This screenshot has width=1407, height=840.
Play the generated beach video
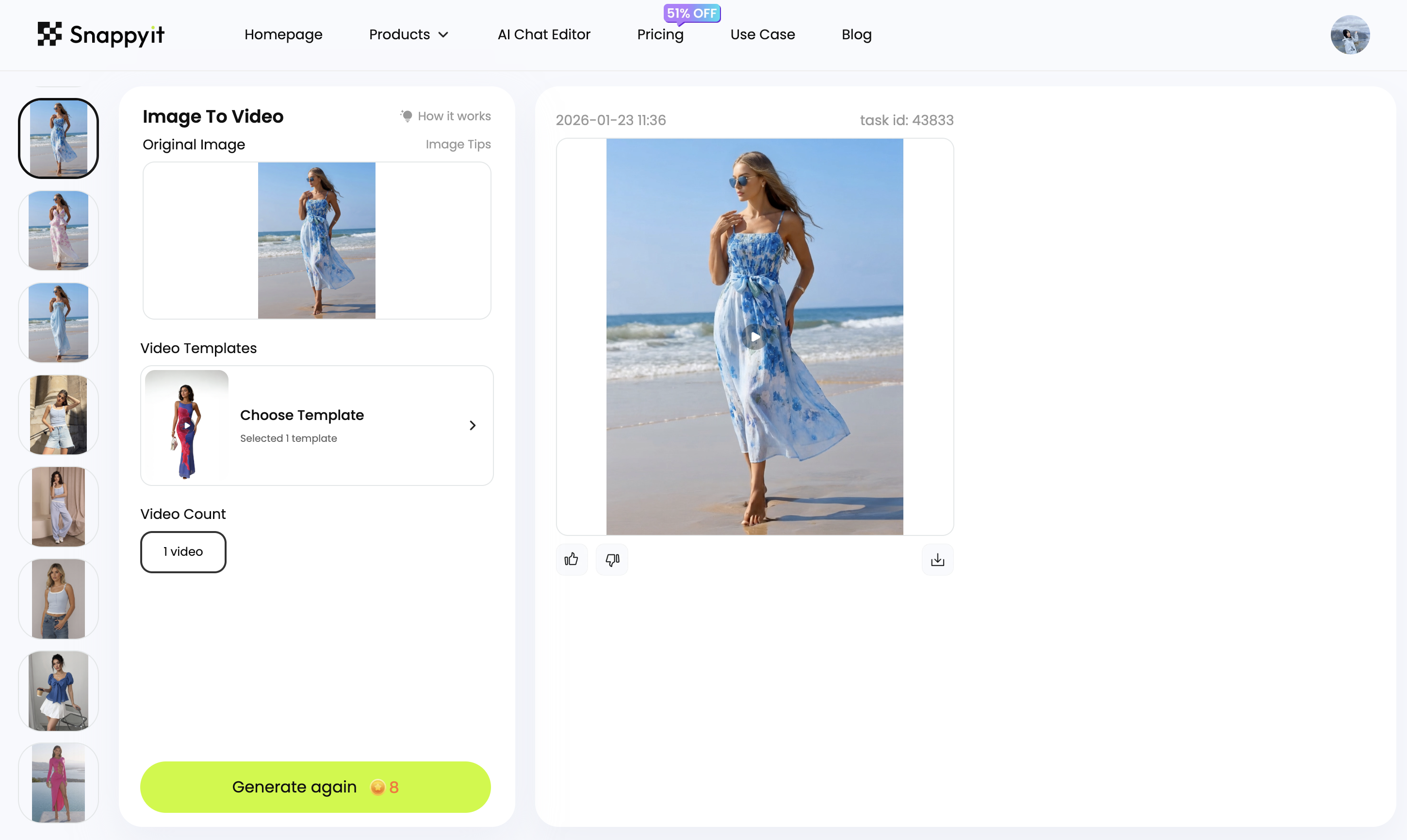755,337
